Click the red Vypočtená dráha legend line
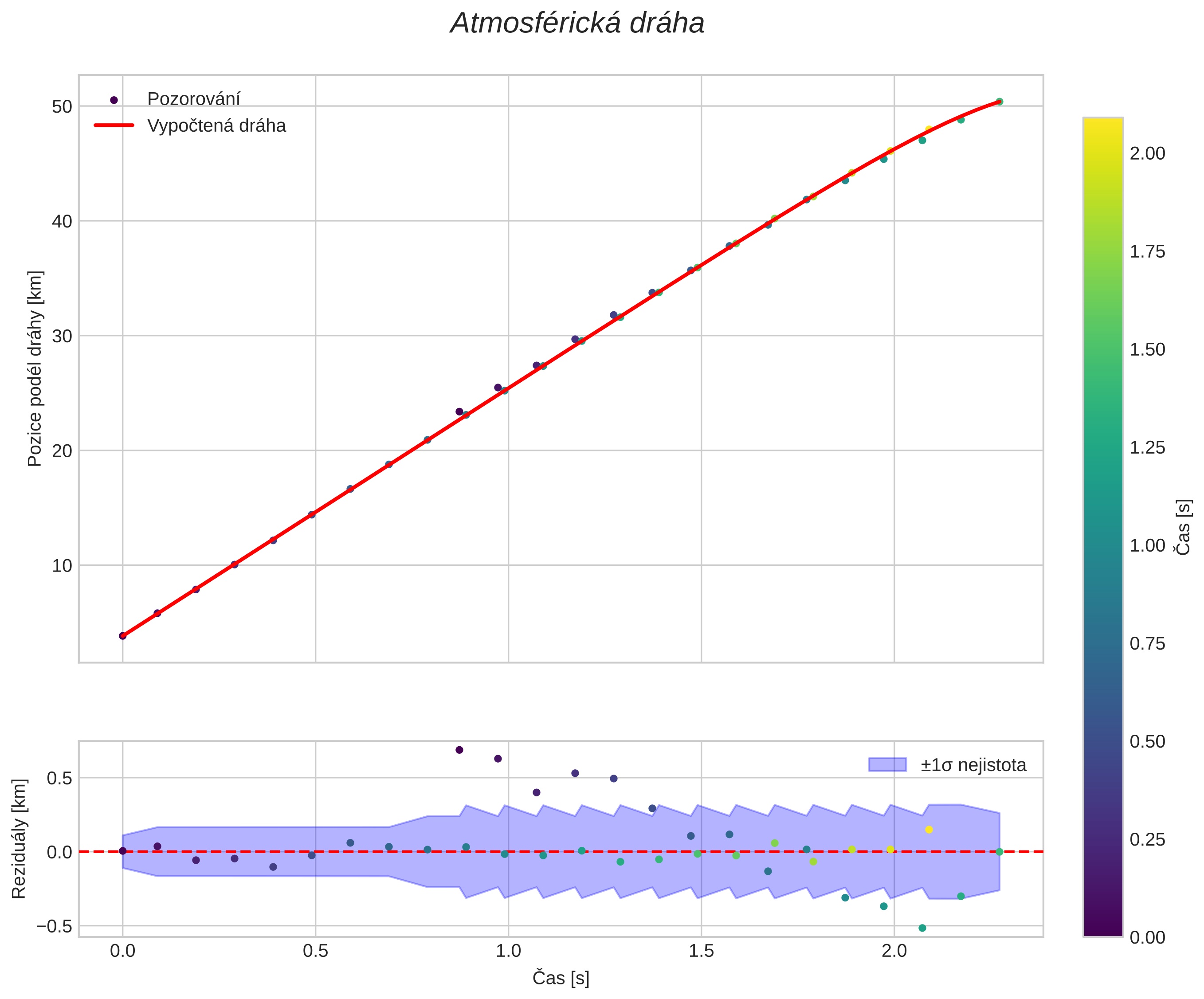This screenshot has height=999, width=1204. tap(114, 125)
